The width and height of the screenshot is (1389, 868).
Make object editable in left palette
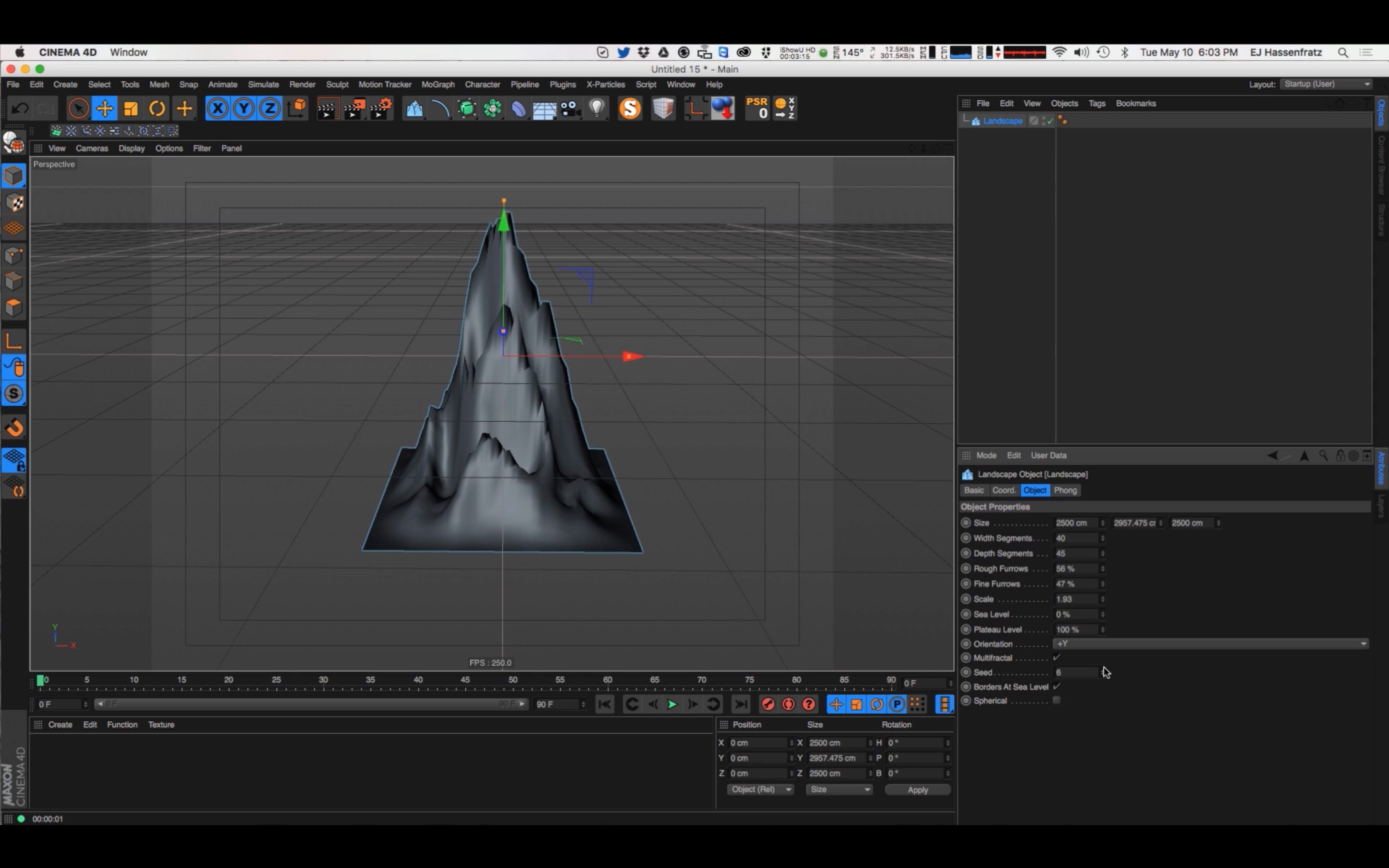(14, 143)
